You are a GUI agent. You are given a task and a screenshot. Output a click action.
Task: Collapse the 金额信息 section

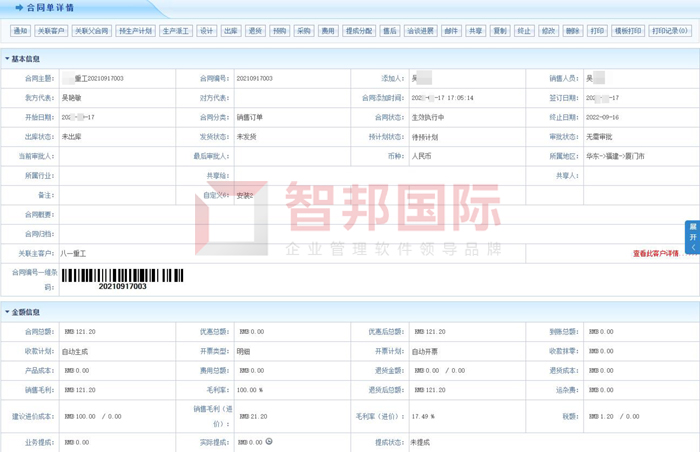click(7, 312)
